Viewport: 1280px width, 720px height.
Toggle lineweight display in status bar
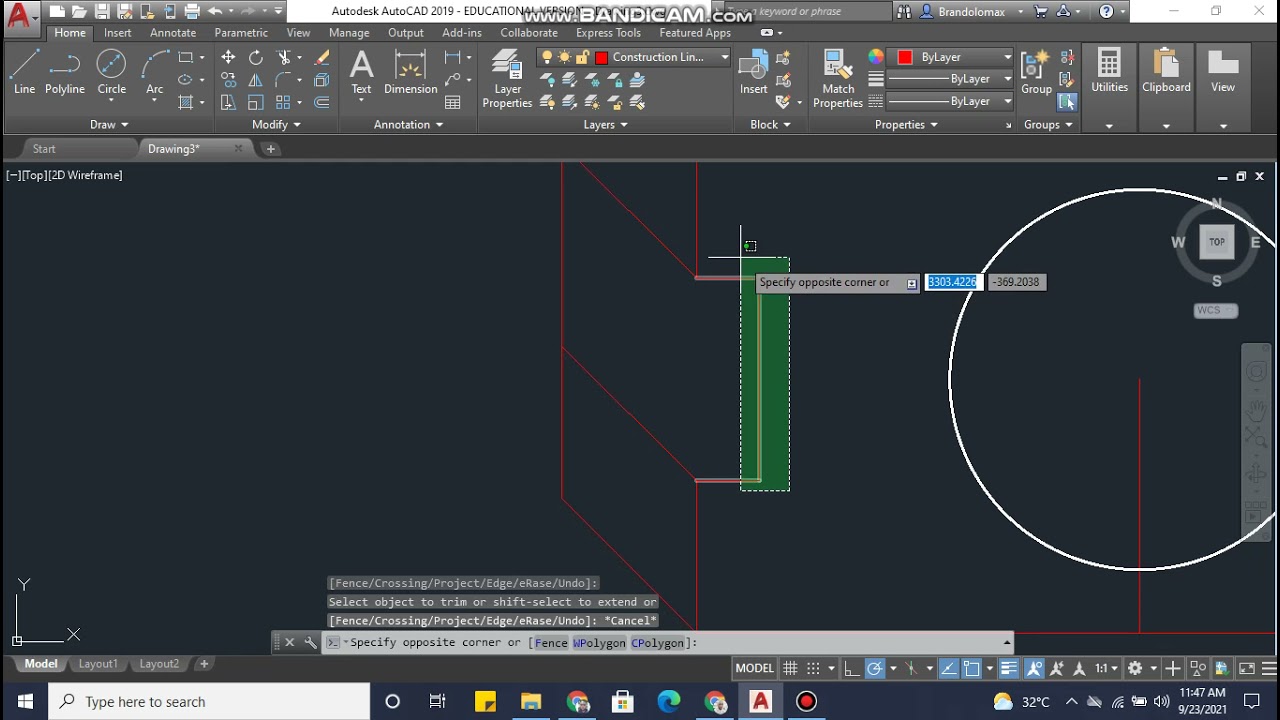click(x=1009, y=668)
